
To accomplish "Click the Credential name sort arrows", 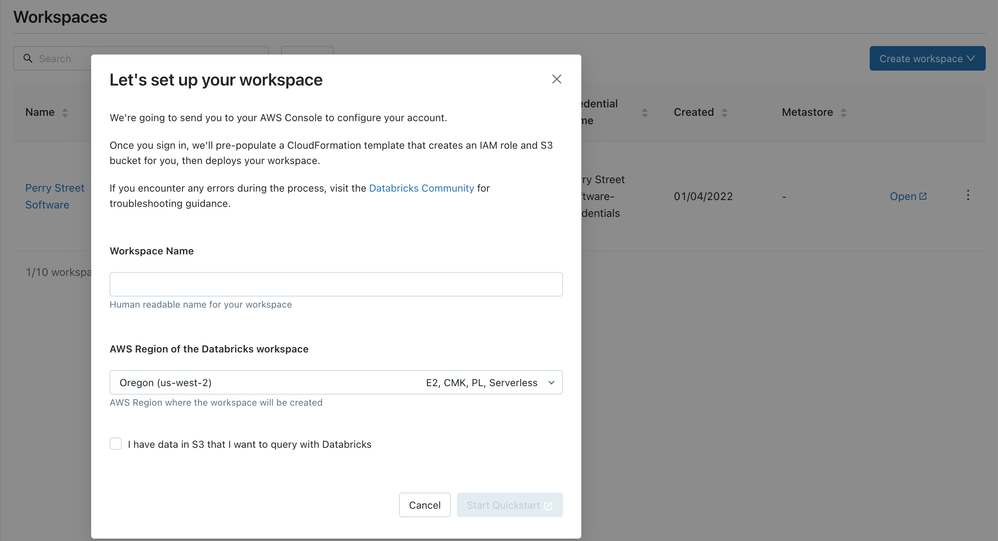I will [645, 113].
